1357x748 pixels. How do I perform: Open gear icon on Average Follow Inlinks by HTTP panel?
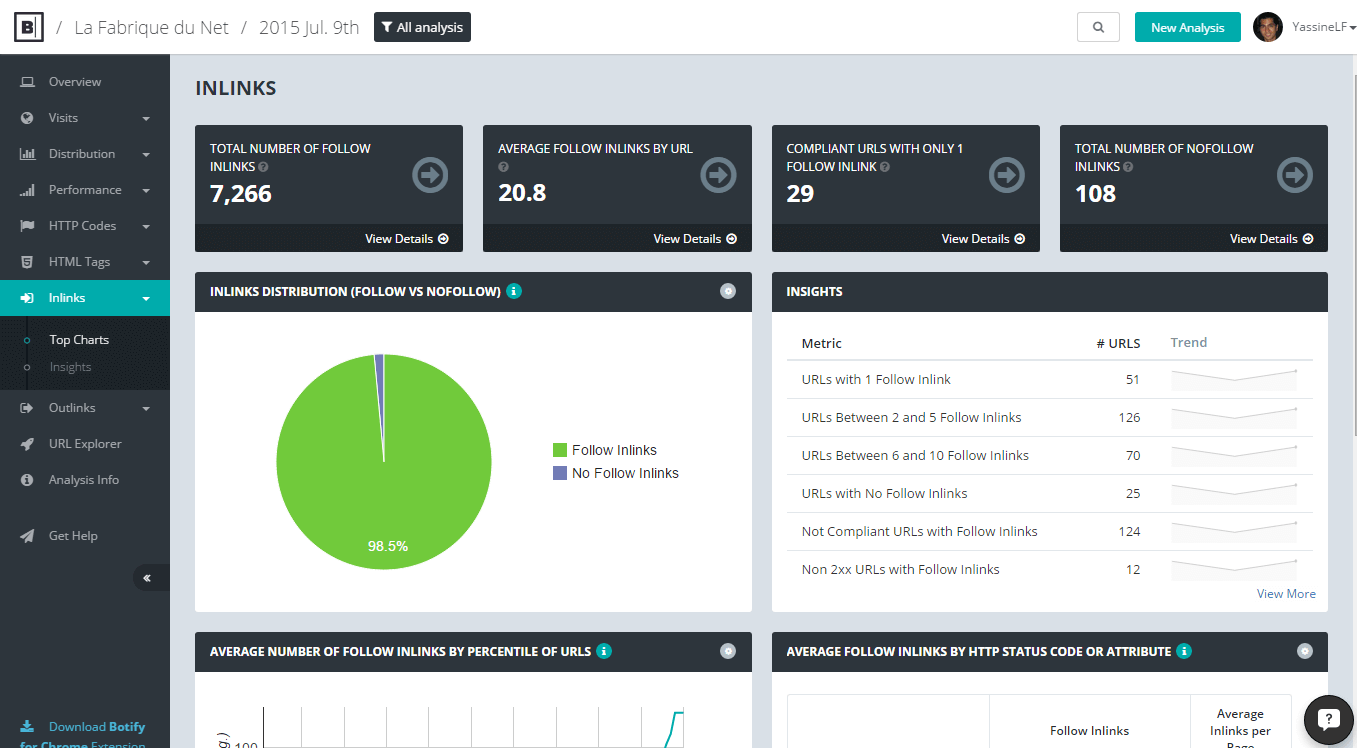[x=1304, y=651]
